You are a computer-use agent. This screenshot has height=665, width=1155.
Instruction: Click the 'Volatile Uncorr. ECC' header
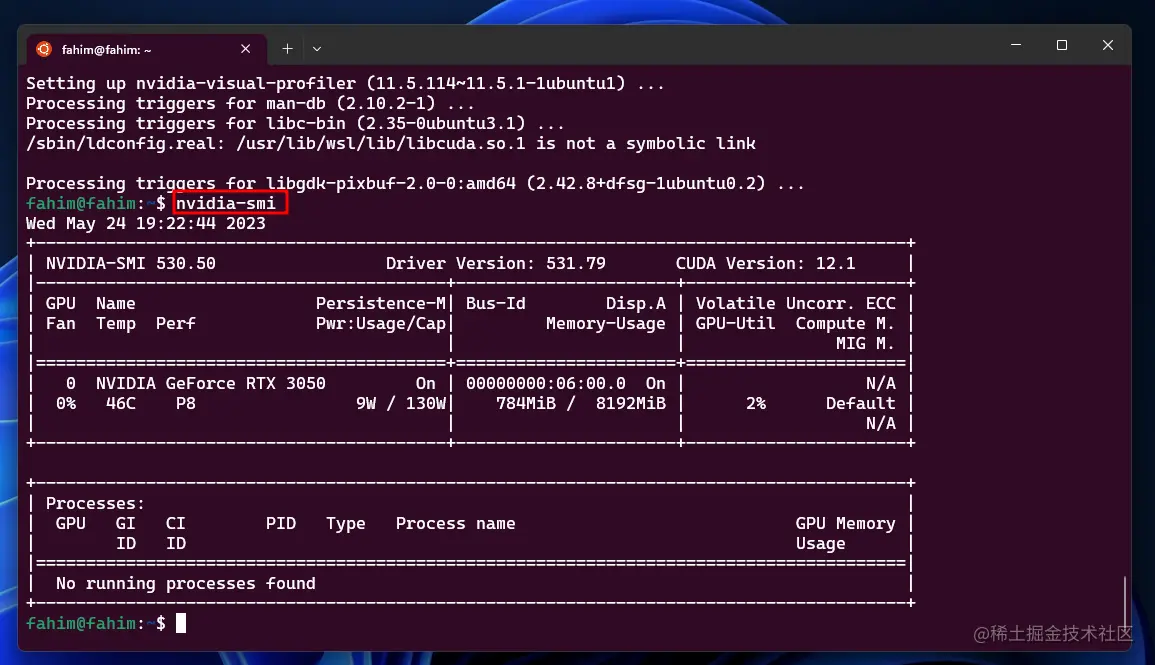(796, 303)
